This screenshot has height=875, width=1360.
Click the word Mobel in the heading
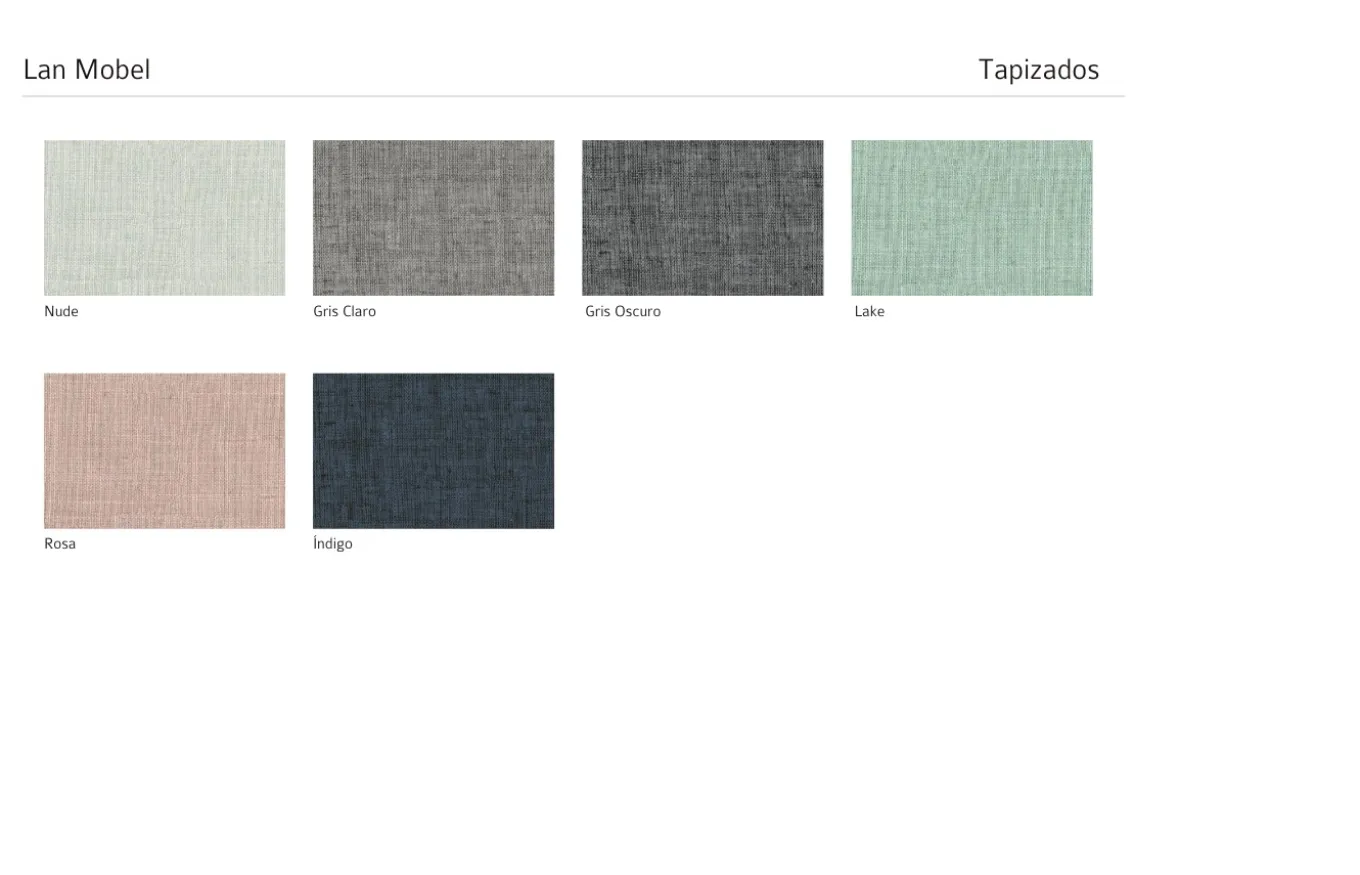point(112,70)
